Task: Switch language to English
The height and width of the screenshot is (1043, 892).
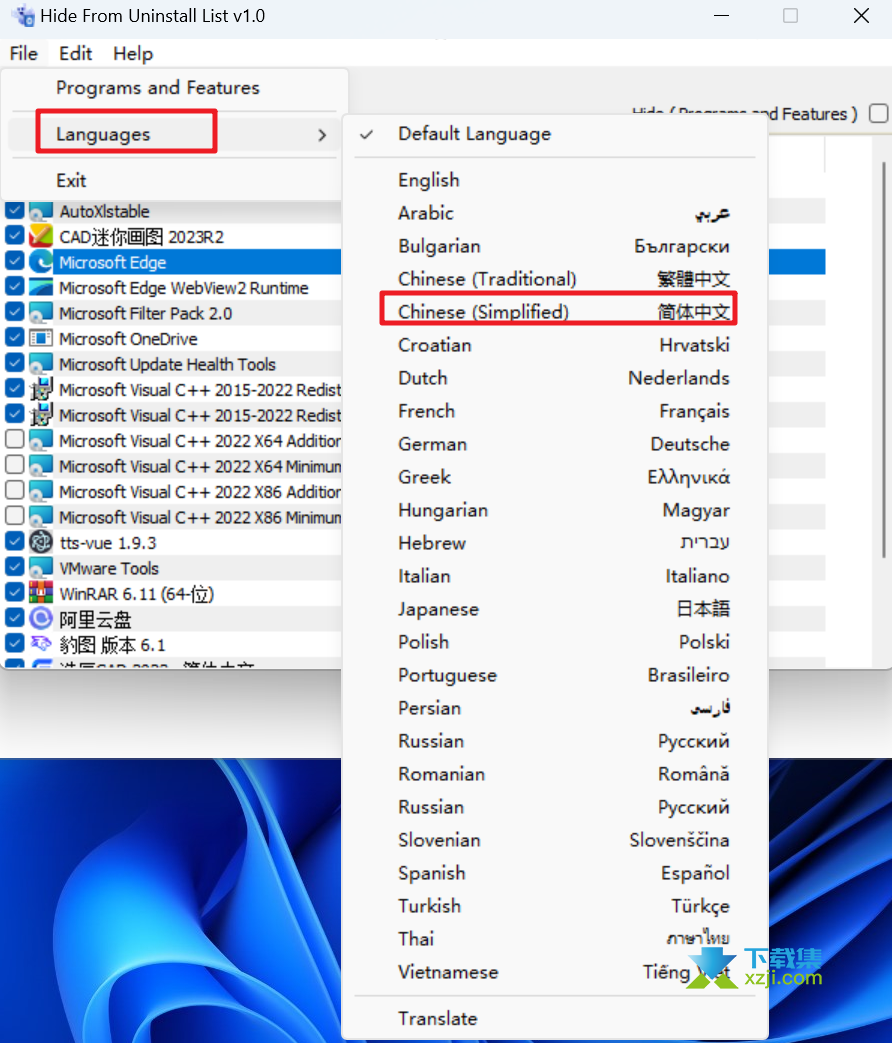Action: pyautogui.click(x=555, y=180)
